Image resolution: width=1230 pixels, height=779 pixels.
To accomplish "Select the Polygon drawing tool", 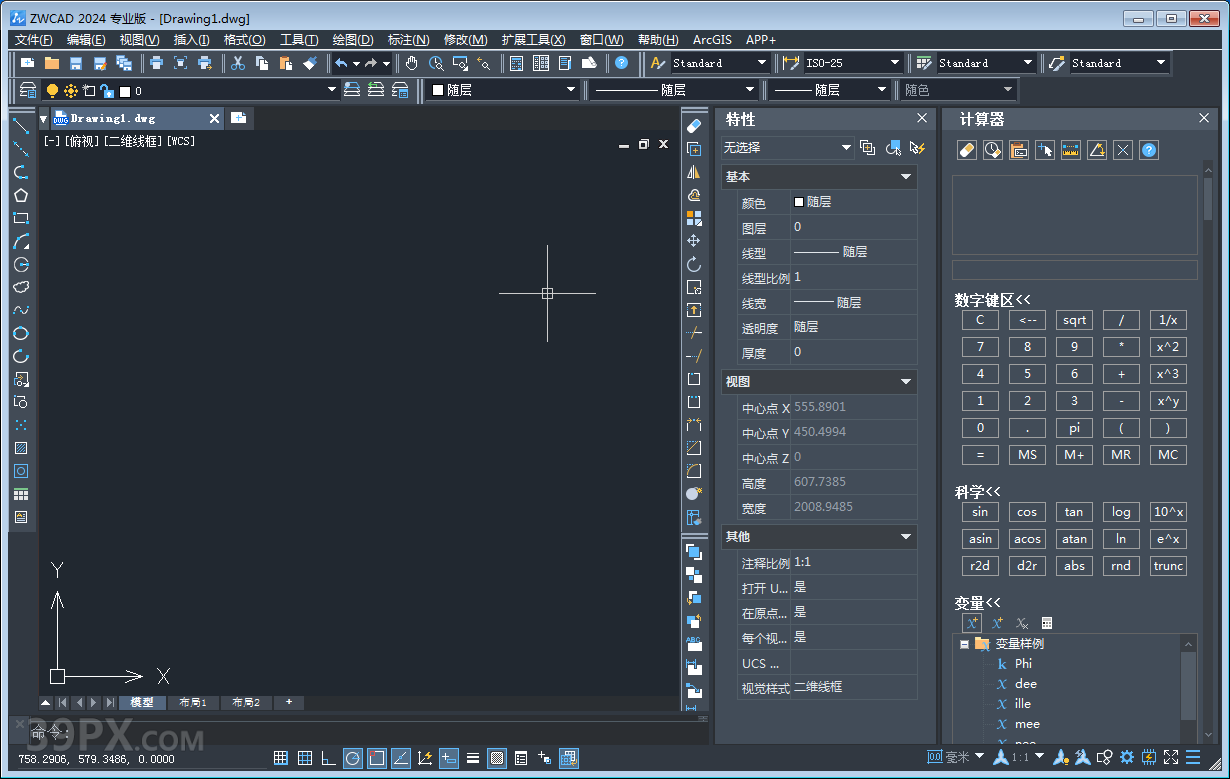I will pos(21,195).
